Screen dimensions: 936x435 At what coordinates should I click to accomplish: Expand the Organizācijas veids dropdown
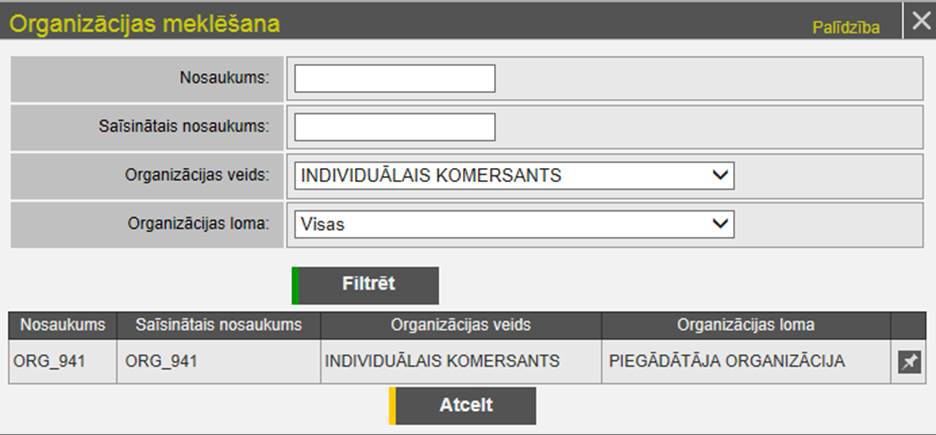pyautogui.click(x=514, y=176)
